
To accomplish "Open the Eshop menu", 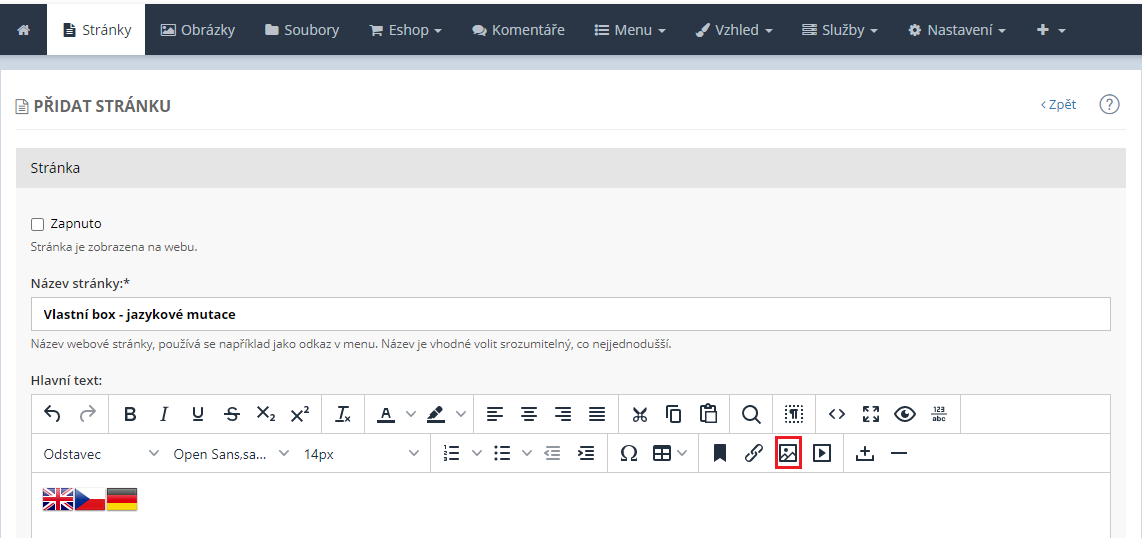I will pyautogui.click(x=405, y=30).
